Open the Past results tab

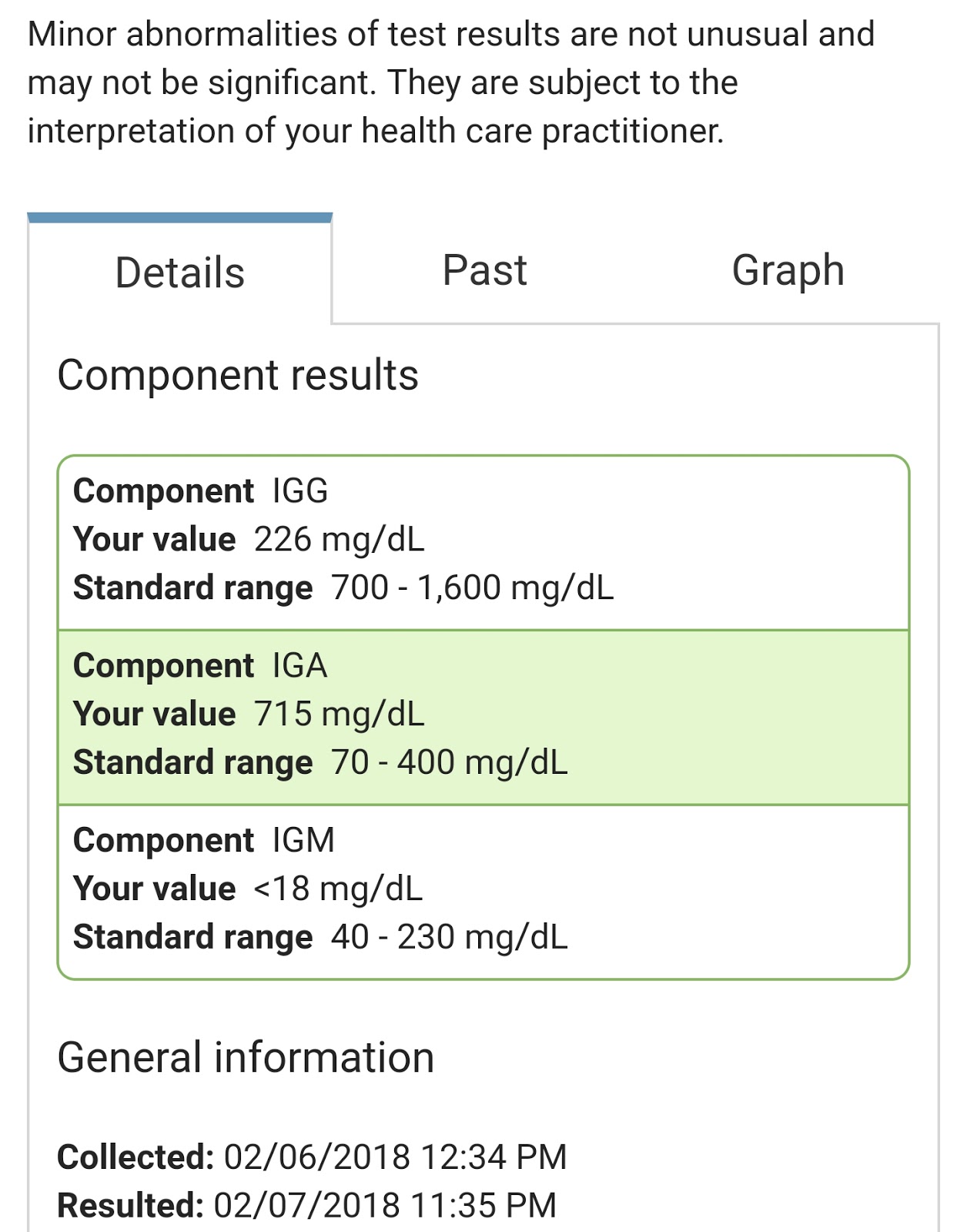[x=484, y=271]
